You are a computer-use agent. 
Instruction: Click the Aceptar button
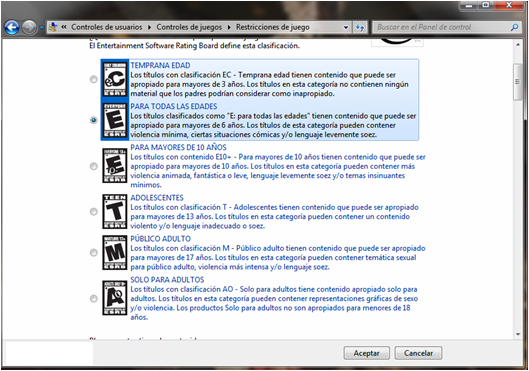[367, 353]
